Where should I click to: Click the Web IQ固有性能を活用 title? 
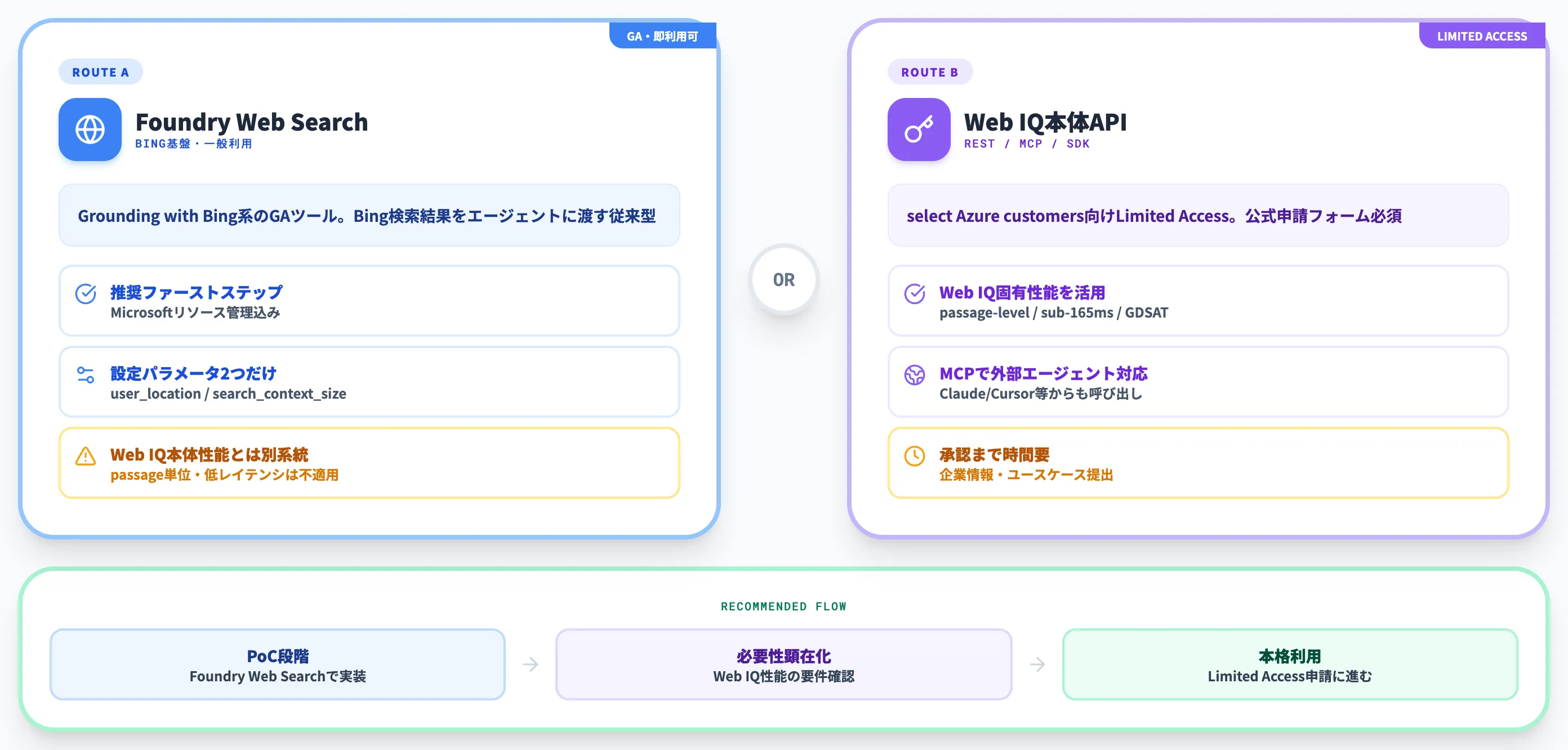pos(1023,293)
